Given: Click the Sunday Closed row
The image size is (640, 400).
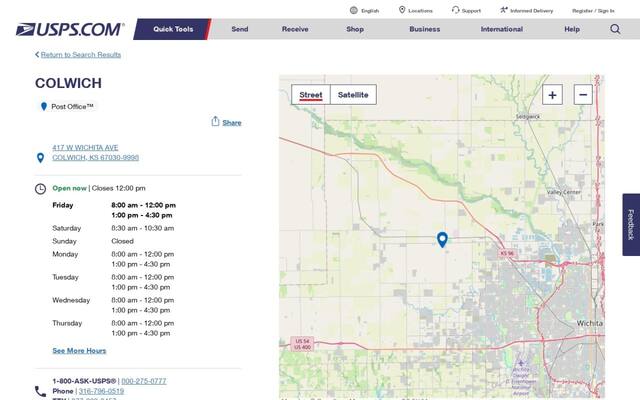Looking at the screenshot, I should point(93,241).
